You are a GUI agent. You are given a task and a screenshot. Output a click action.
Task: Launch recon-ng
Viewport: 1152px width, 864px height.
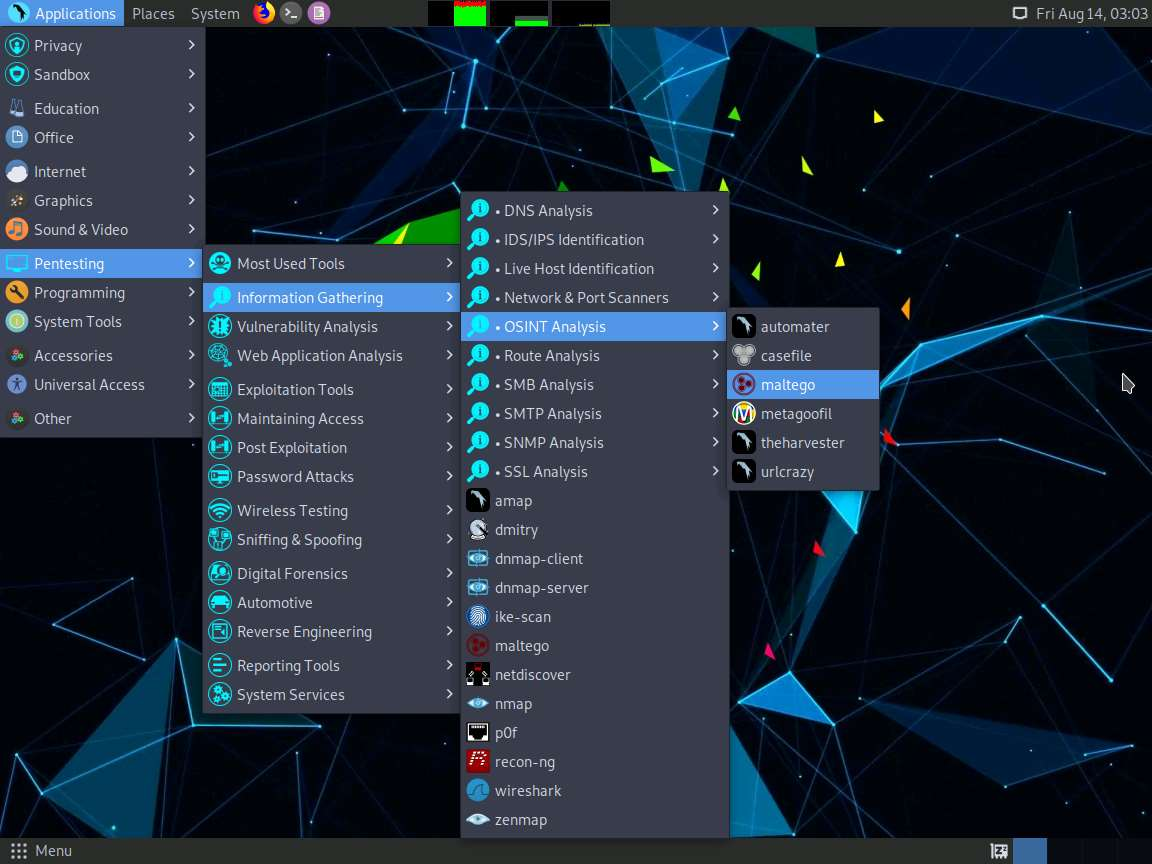coord(594,762)
